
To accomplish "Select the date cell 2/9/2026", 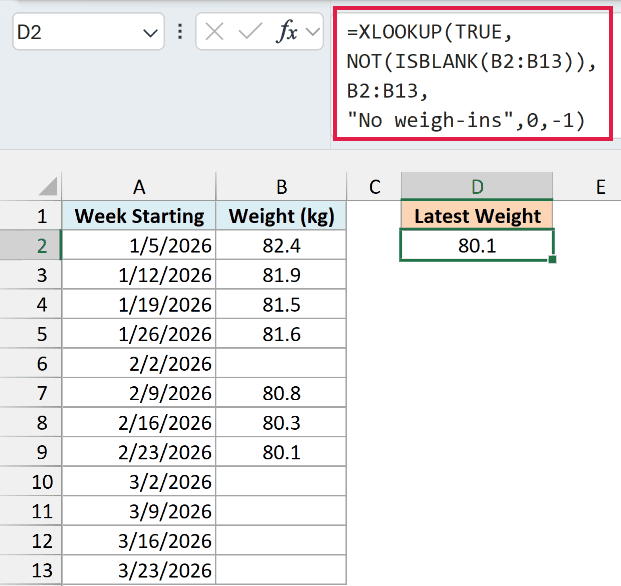I will [139, 393].
